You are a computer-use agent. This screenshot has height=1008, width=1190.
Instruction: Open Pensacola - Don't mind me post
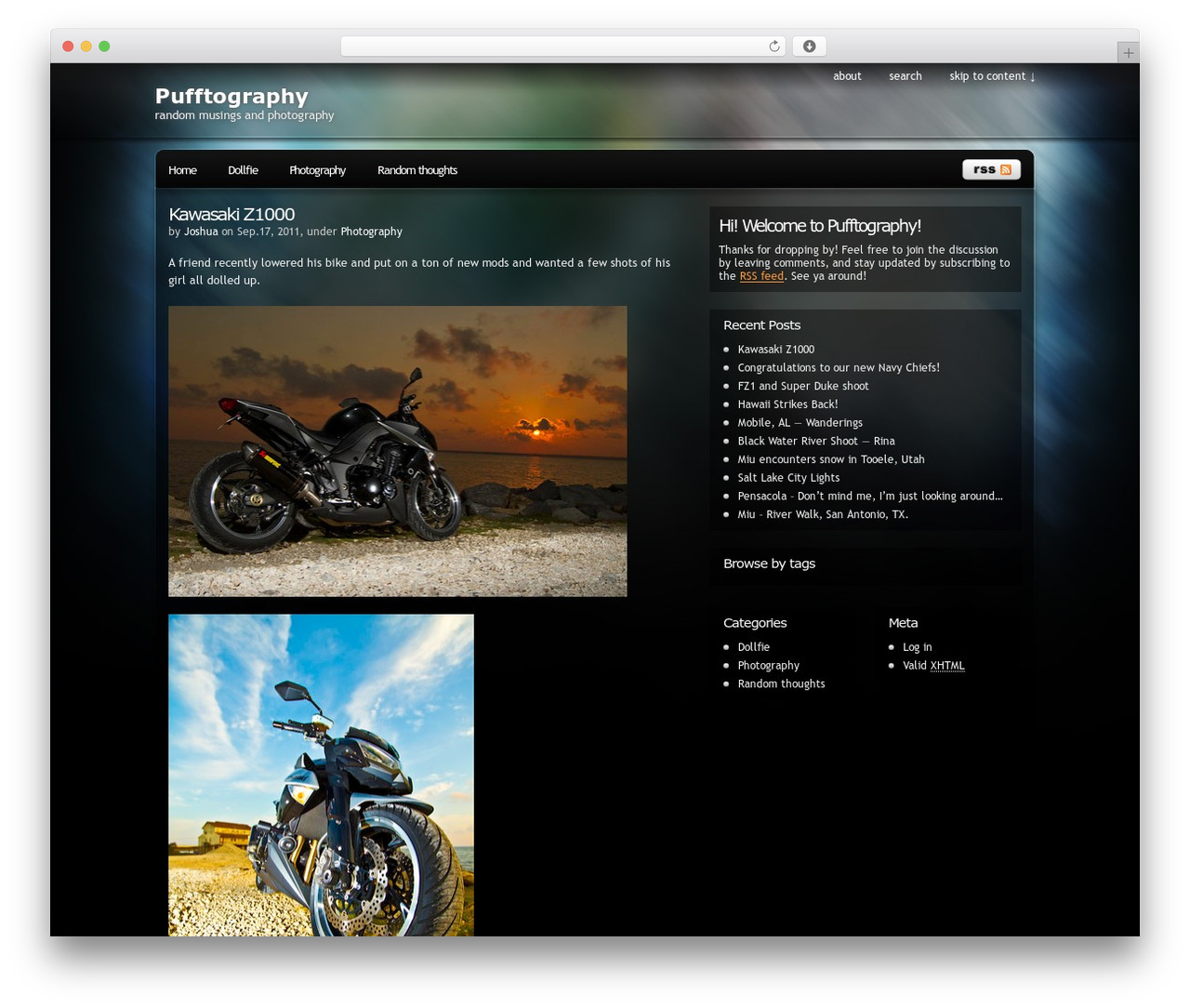pos(870,497)
